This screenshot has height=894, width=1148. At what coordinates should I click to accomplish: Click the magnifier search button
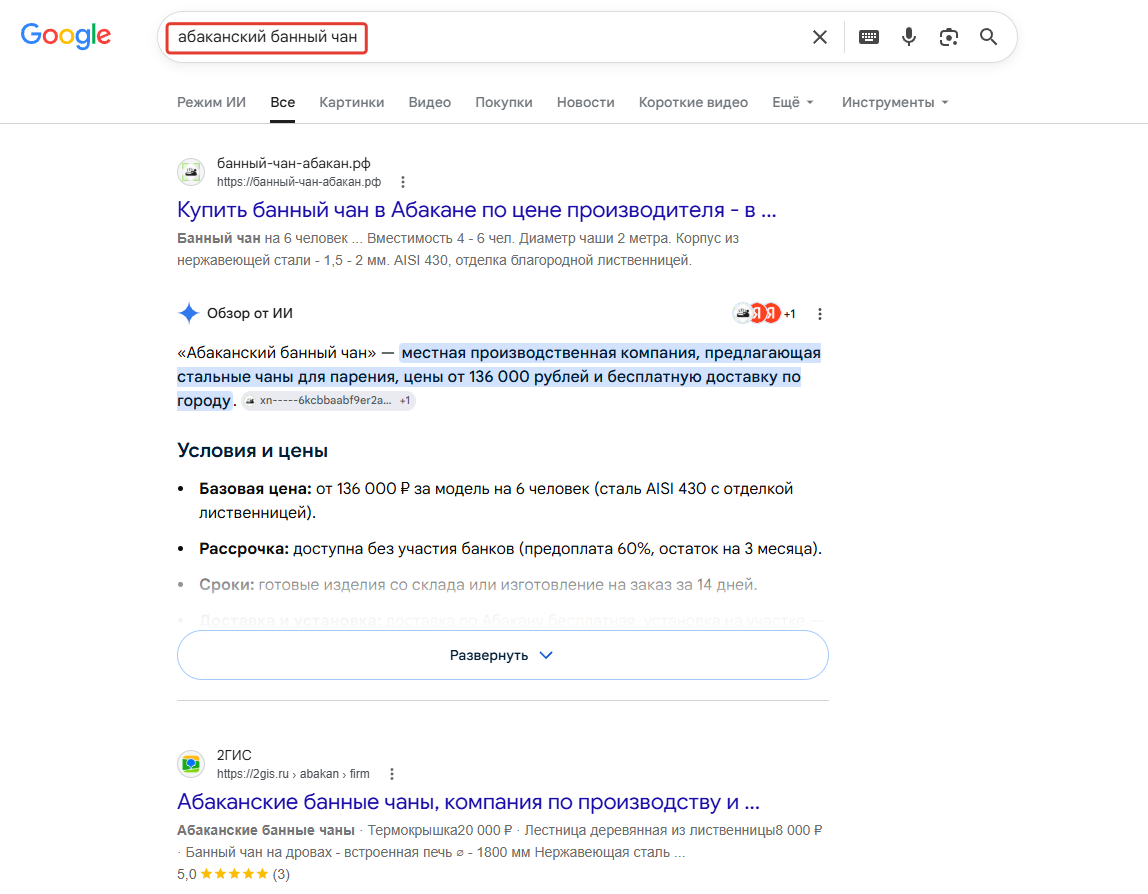click(988, 37)
